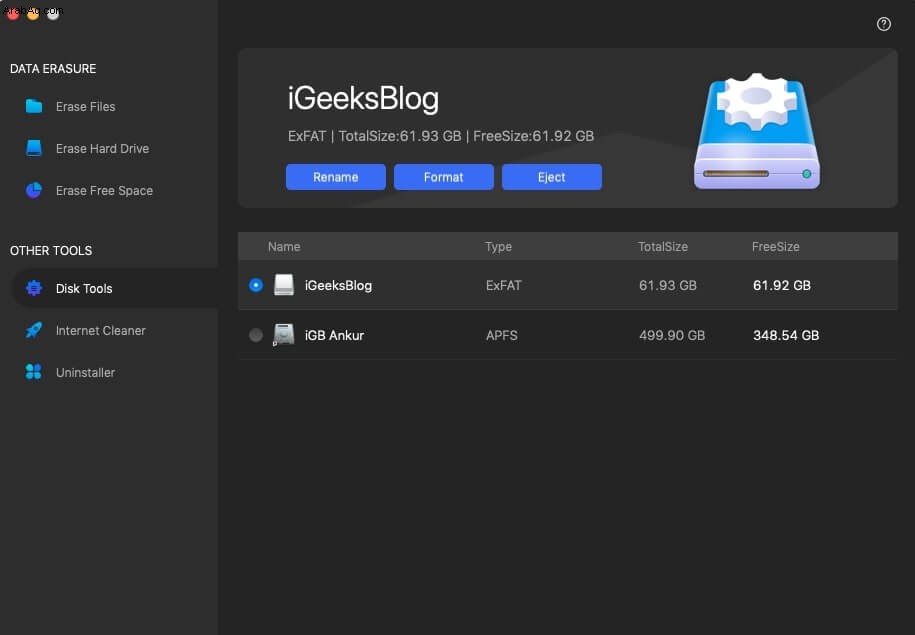Click iGeeksBlog external drive icon in list
Viewport: 915px width, 635px height.
pos(284,285)
